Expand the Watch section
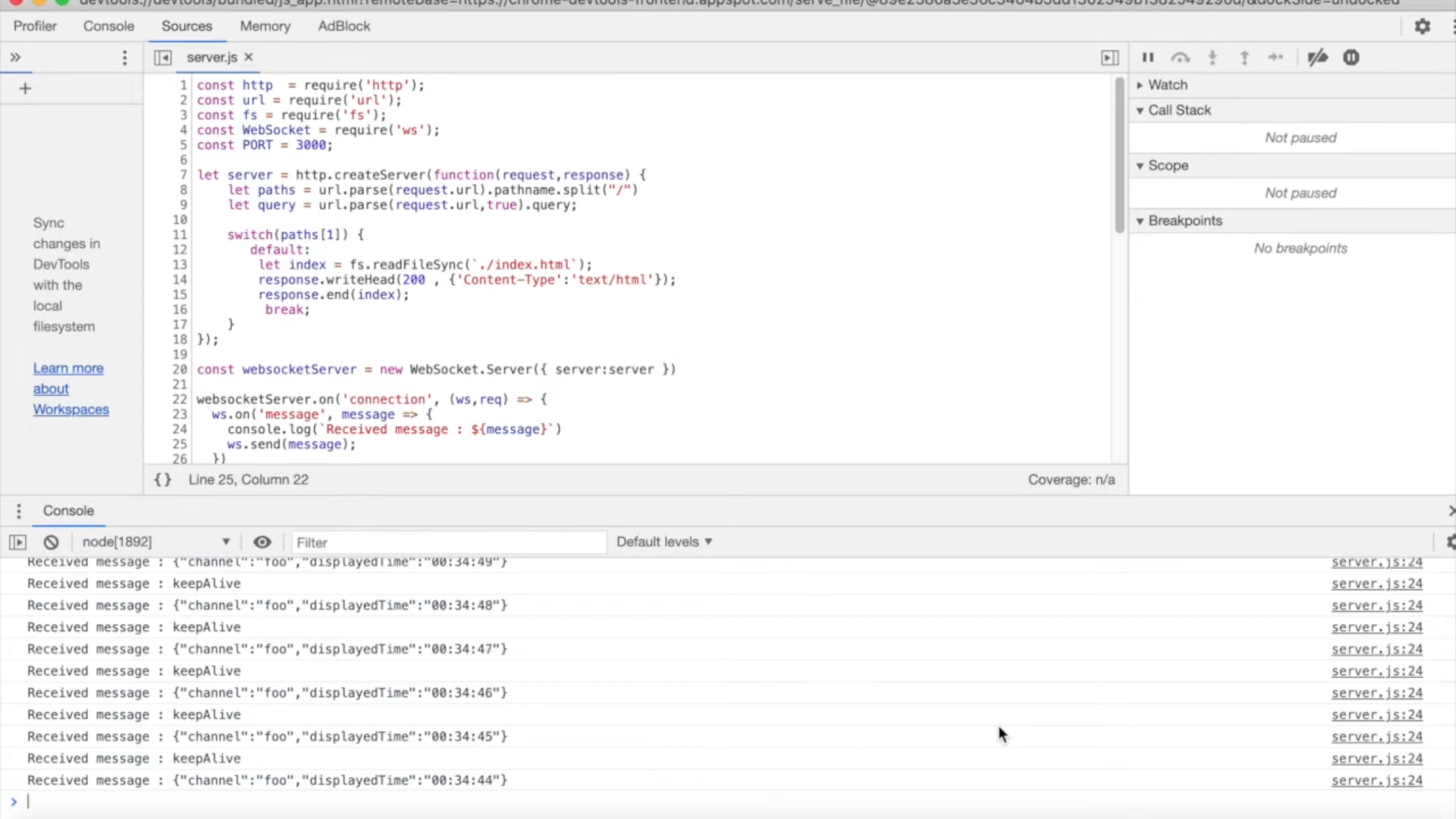Viewport: 1456px width, 819px height. 1167,85
